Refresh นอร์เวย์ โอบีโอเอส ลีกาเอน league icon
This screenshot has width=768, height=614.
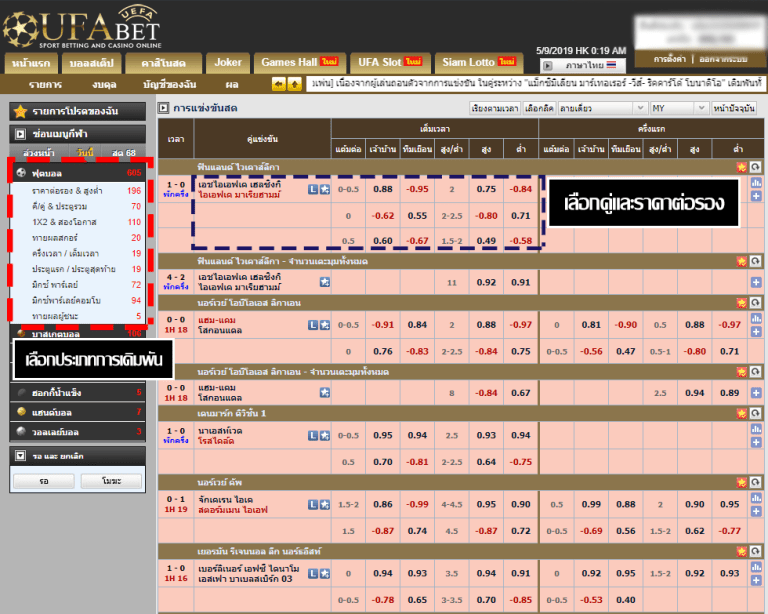(x=755, y=303)
